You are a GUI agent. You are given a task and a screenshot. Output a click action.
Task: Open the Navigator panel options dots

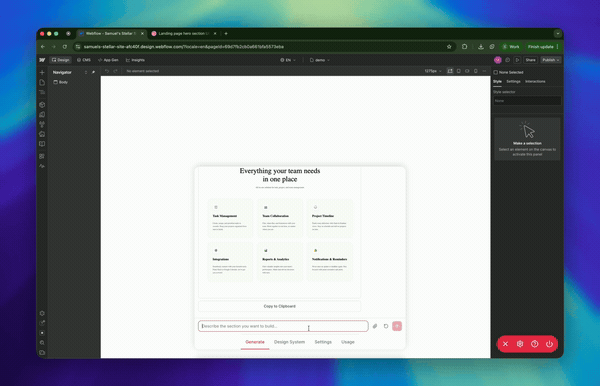(x=86, y=72)
